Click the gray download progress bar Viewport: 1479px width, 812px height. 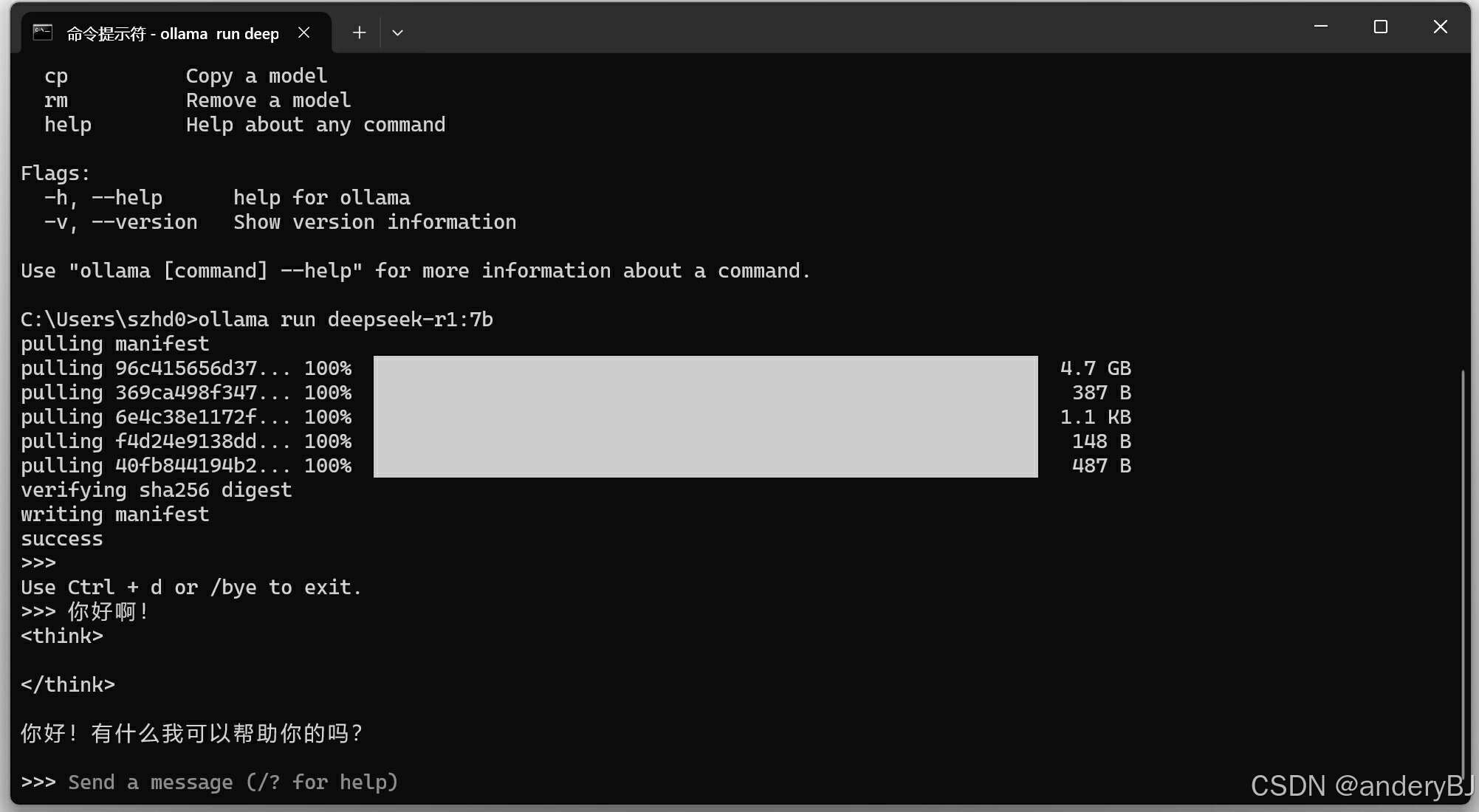click(x=705, y=416)
